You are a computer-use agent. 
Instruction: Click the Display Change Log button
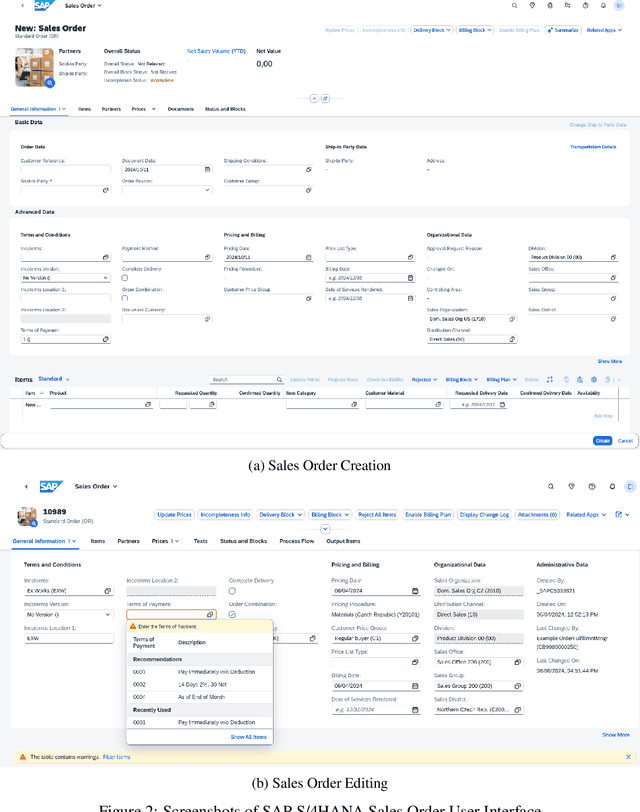485,515
